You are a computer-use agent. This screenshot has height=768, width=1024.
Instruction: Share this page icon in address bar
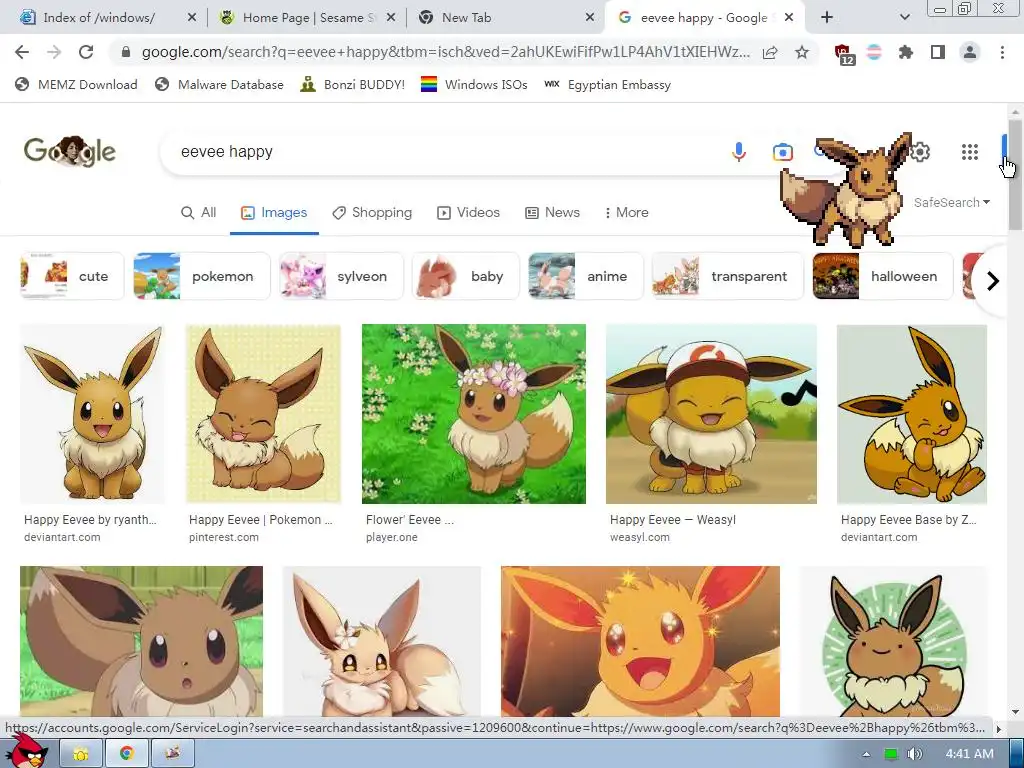point(770,52)
